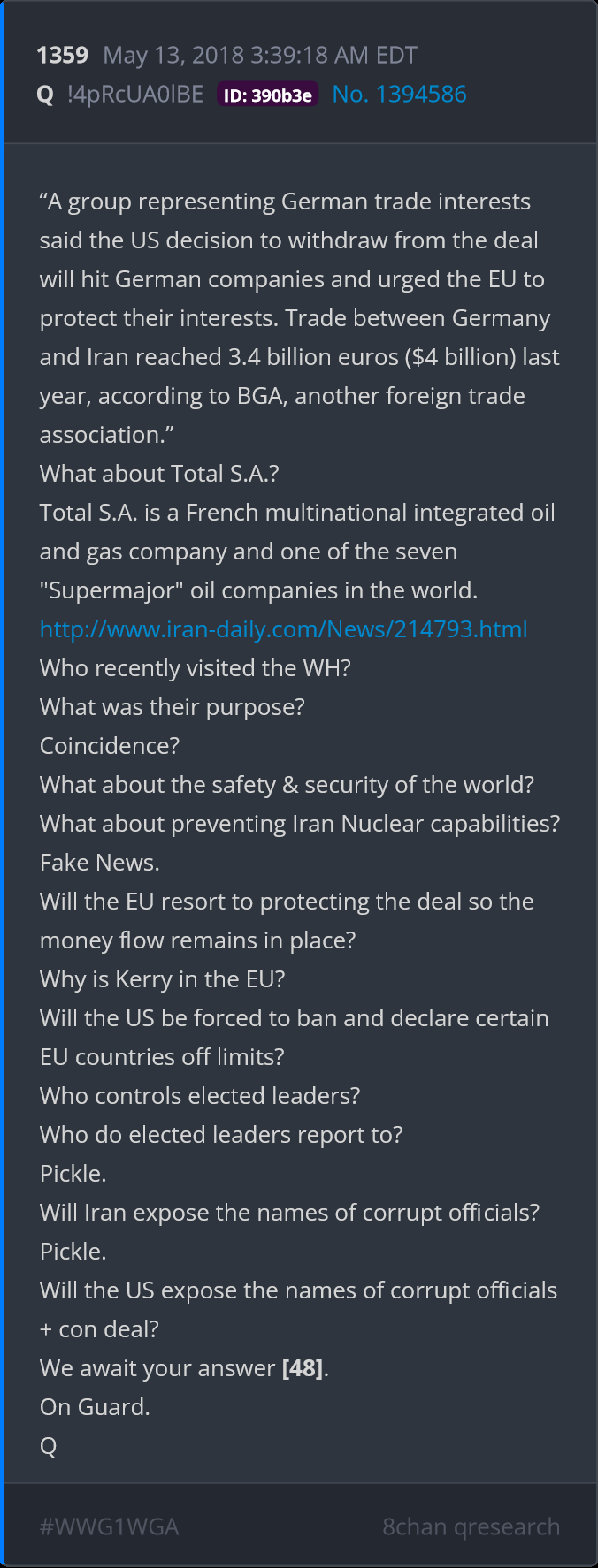
Task: Click the "Fake News." line
Action: [x=99, y=863]
